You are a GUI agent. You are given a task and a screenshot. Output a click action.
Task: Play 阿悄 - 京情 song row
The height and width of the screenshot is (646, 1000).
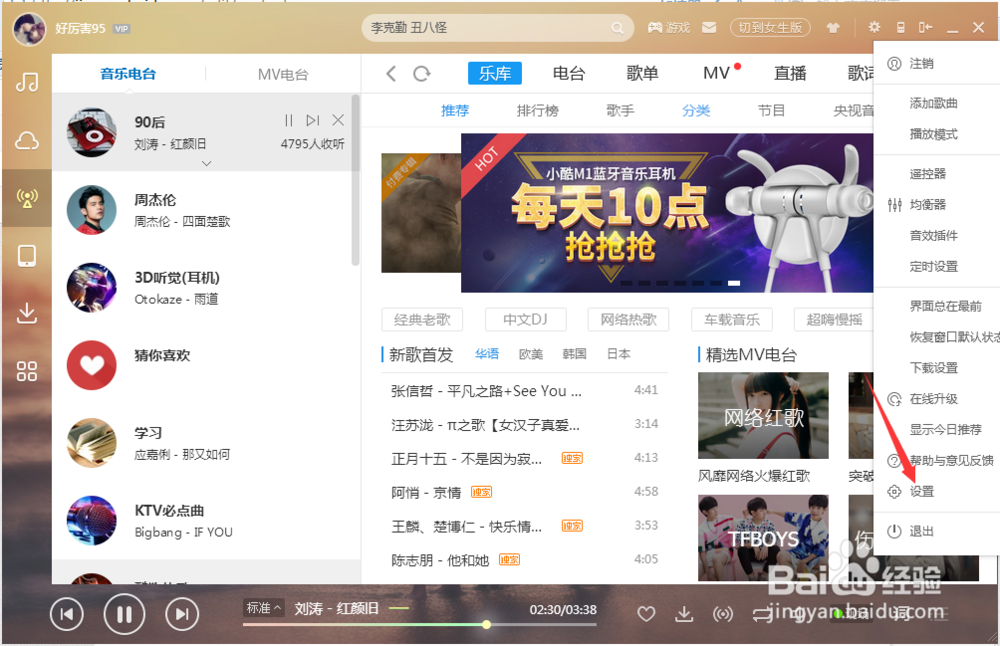click(524, 492)
